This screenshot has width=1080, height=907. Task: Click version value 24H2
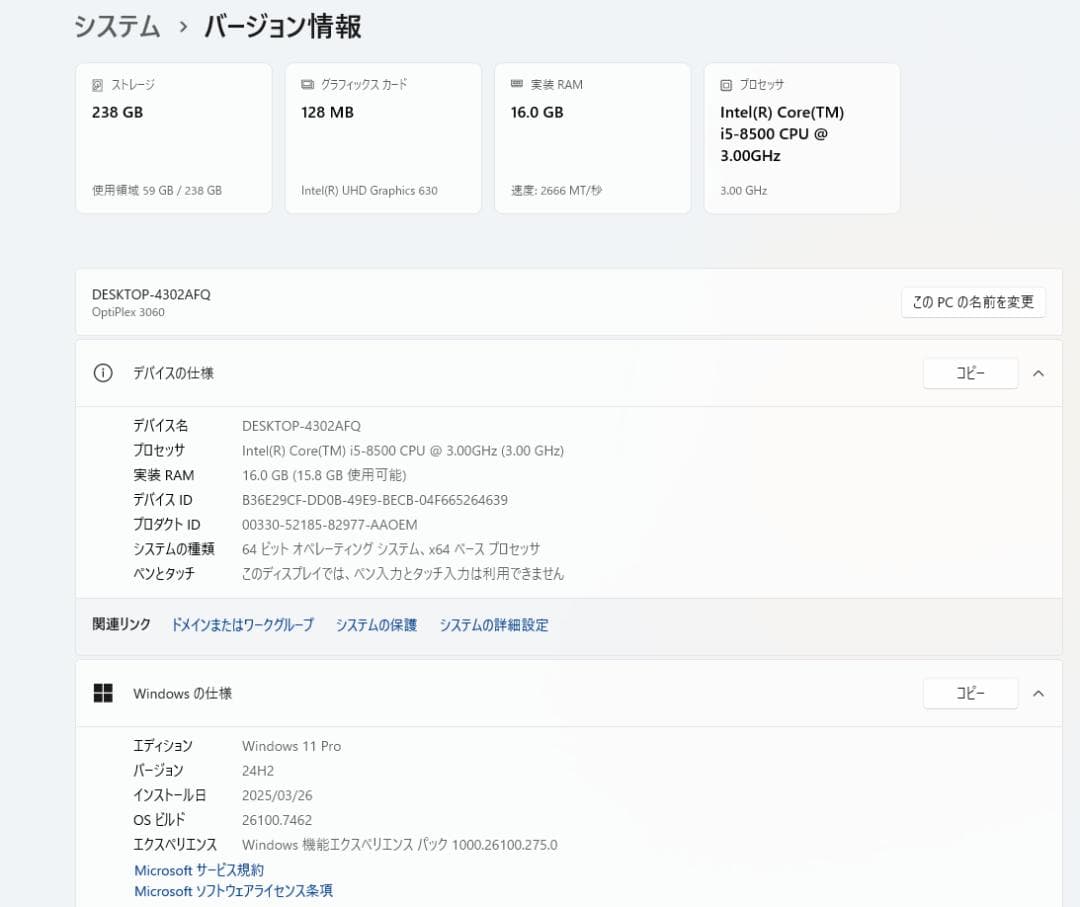pyautogui.click(x=258, y=771)
